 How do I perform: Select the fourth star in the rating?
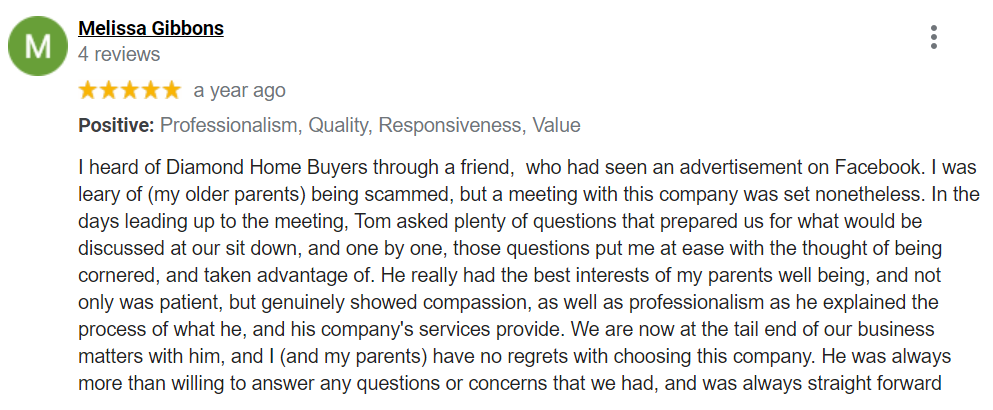[x=150, y=91]
